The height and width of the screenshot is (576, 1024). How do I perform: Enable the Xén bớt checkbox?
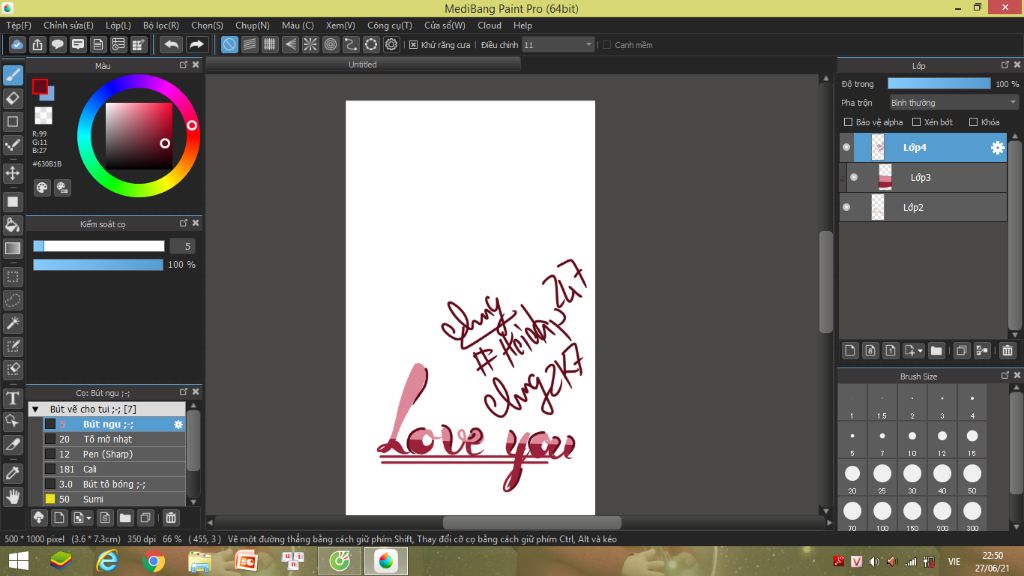click(x=916, y=122)
